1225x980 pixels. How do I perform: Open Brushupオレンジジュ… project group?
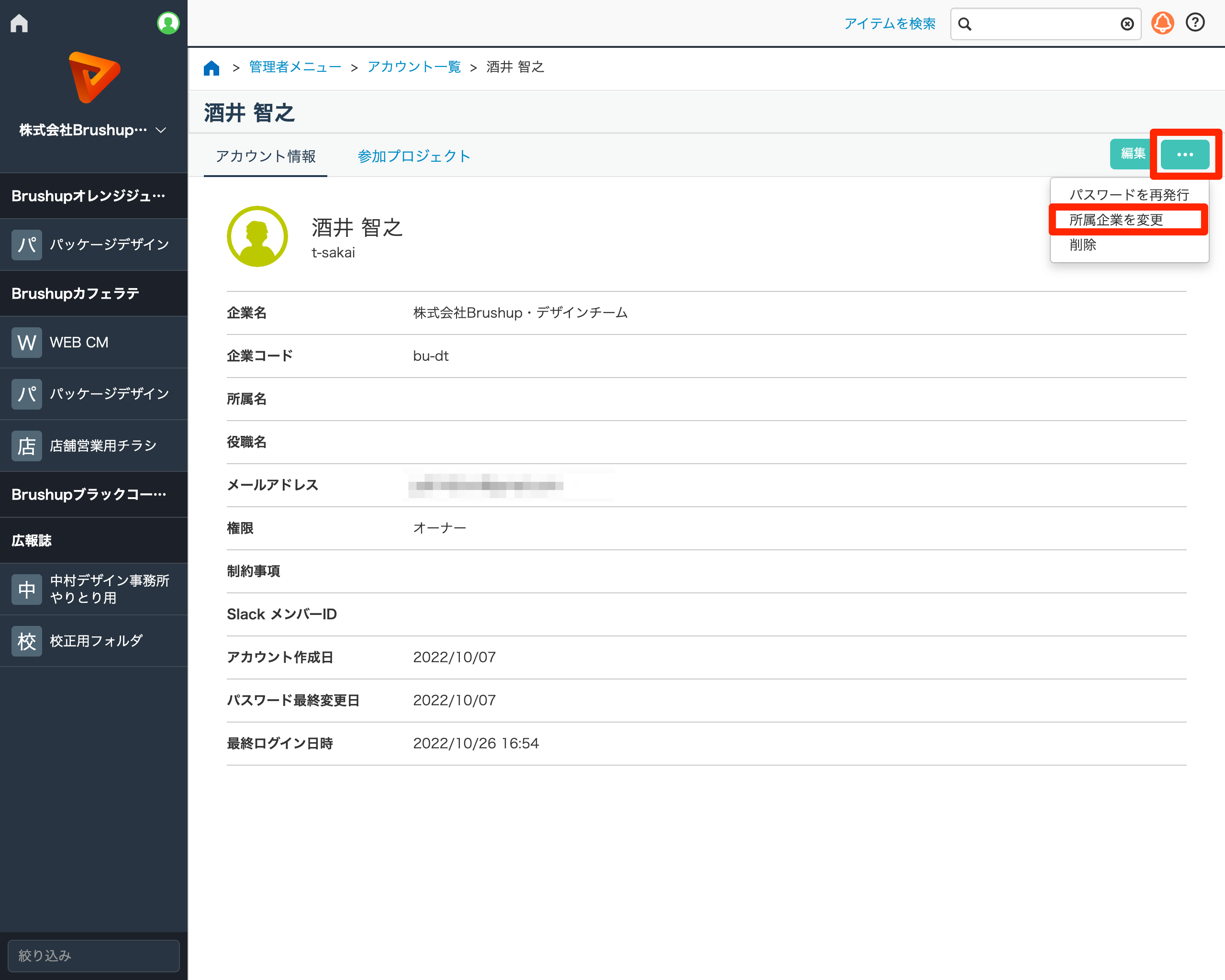pos(94,196)
